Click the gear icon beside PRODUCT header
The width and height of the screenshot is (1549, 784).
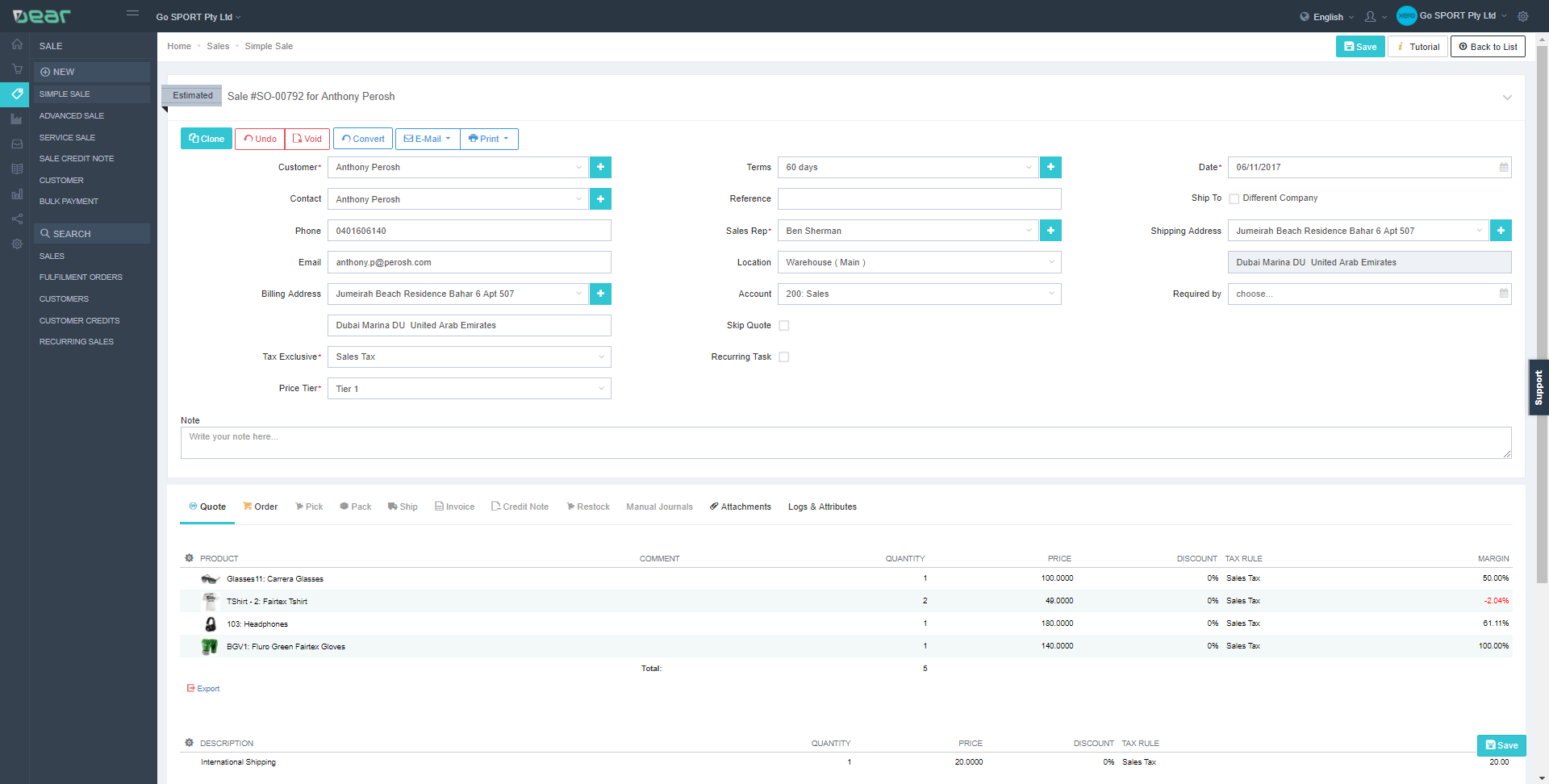[190, 558]
